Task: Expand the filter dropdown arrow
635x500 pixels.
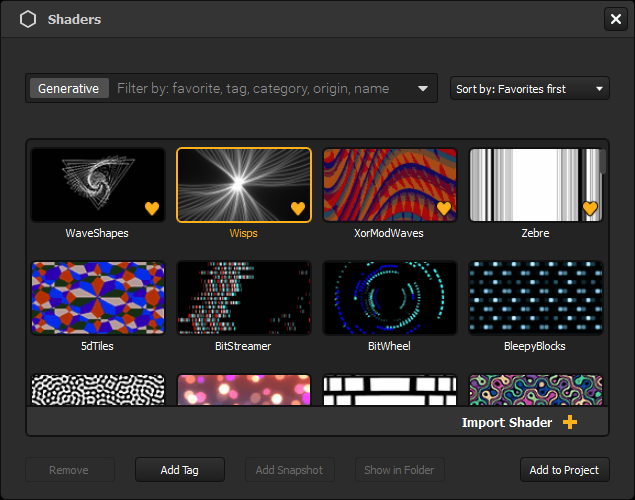Action: [423, 88]
